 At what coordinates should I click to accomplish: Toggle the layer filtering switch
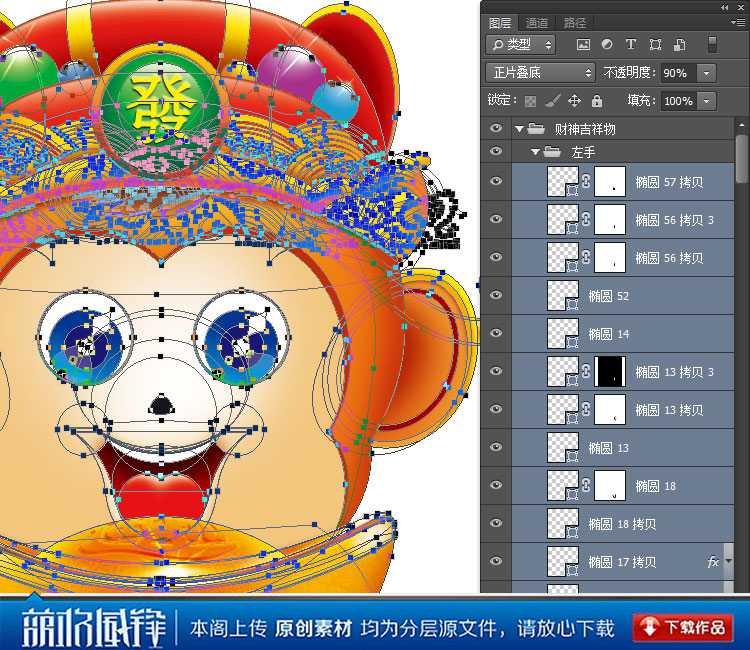[x=712, y=44]
